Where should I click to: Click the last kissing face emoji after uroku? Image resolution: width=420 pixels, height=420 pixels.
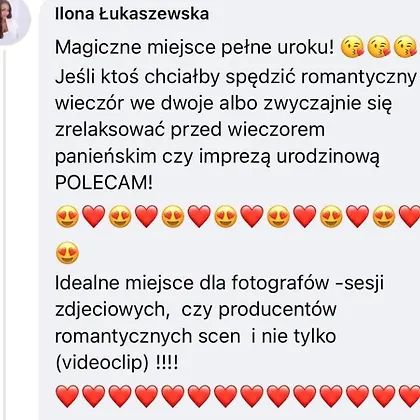405,49
